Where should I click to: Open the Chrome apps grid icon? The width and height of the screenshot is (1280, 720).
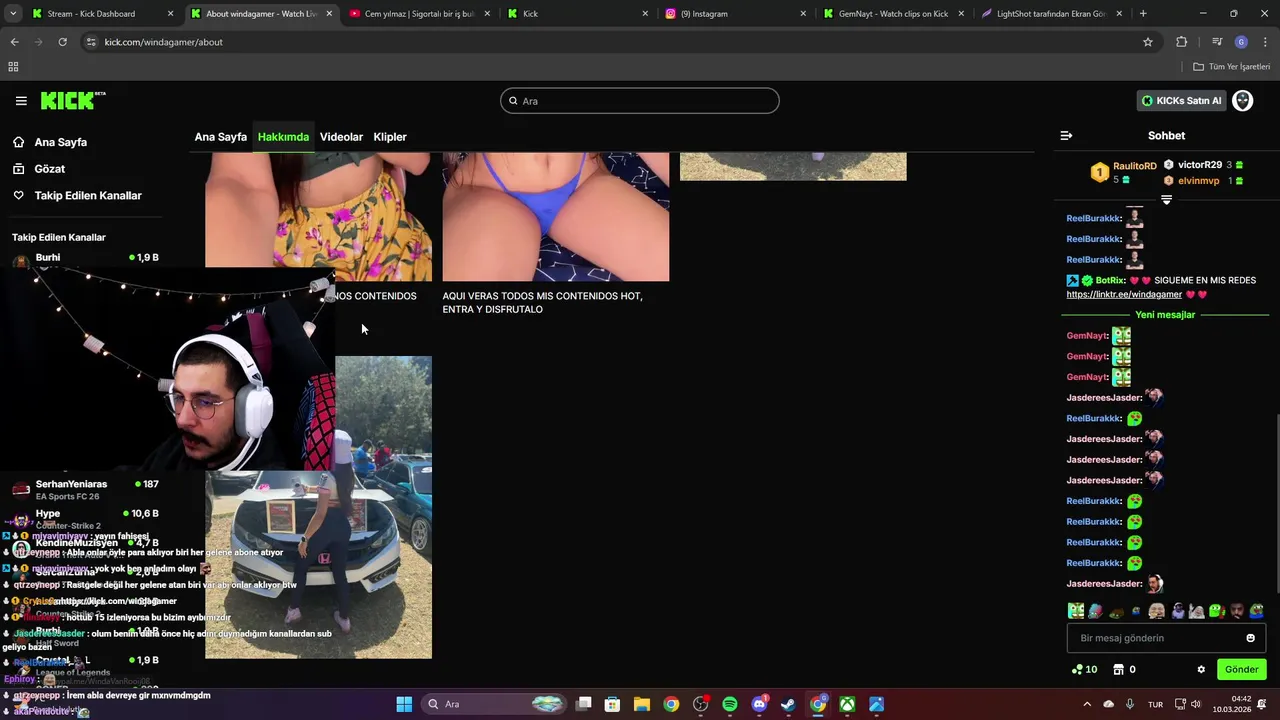tap(13, 67)
